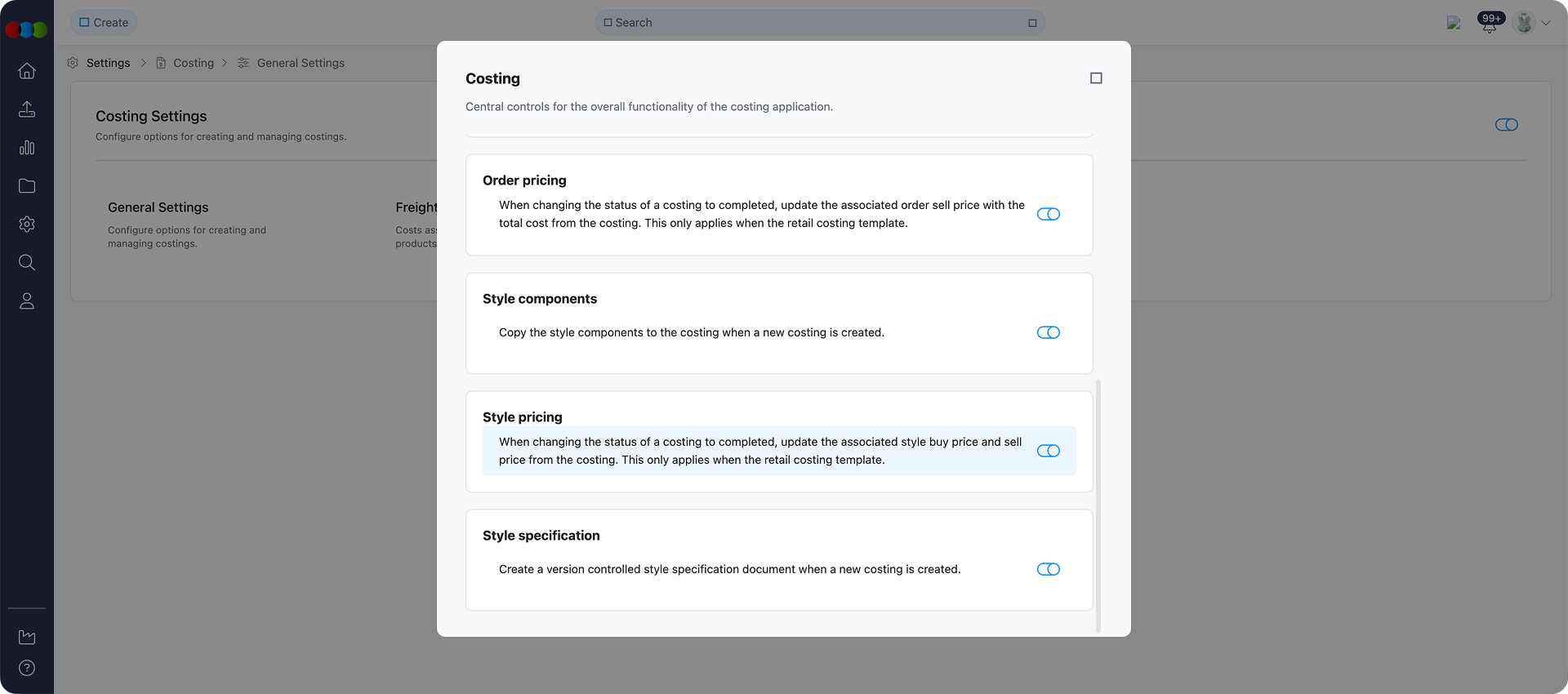Close the Costing dialog
This screenshot has height=694, width=1568.
[x=1096, y=78]
